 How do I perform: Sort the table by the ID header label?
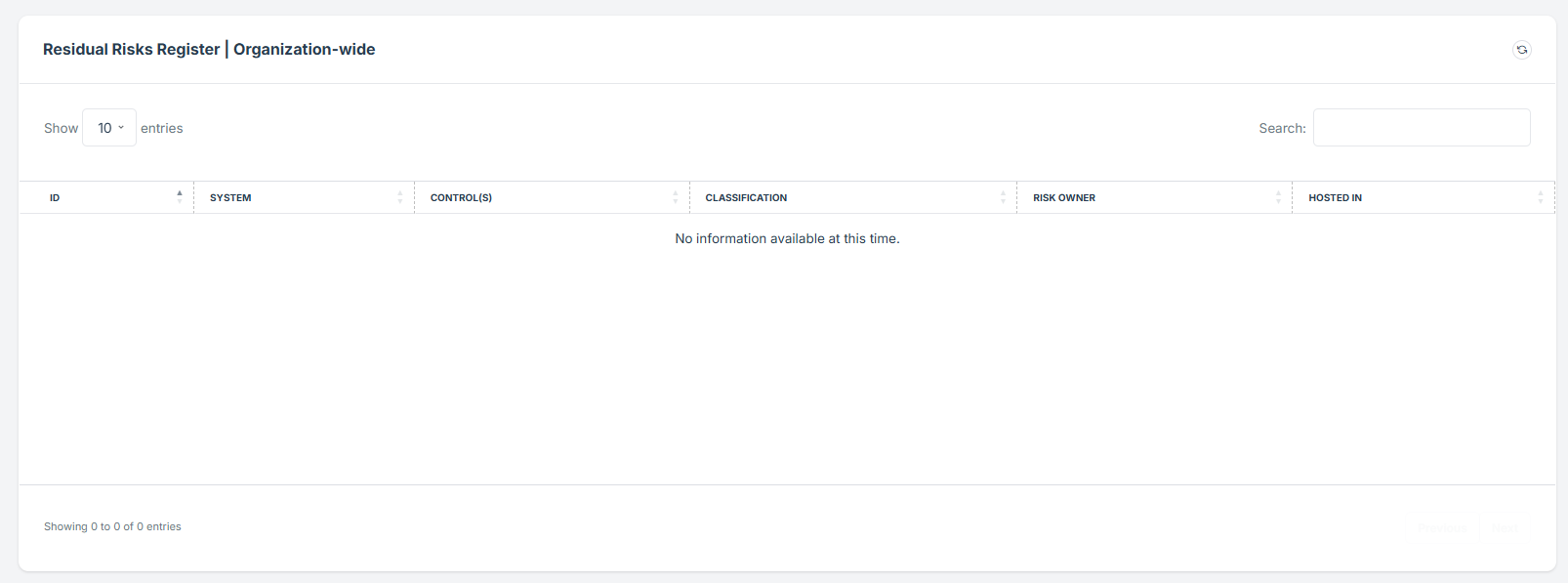(x=55, y=198)
